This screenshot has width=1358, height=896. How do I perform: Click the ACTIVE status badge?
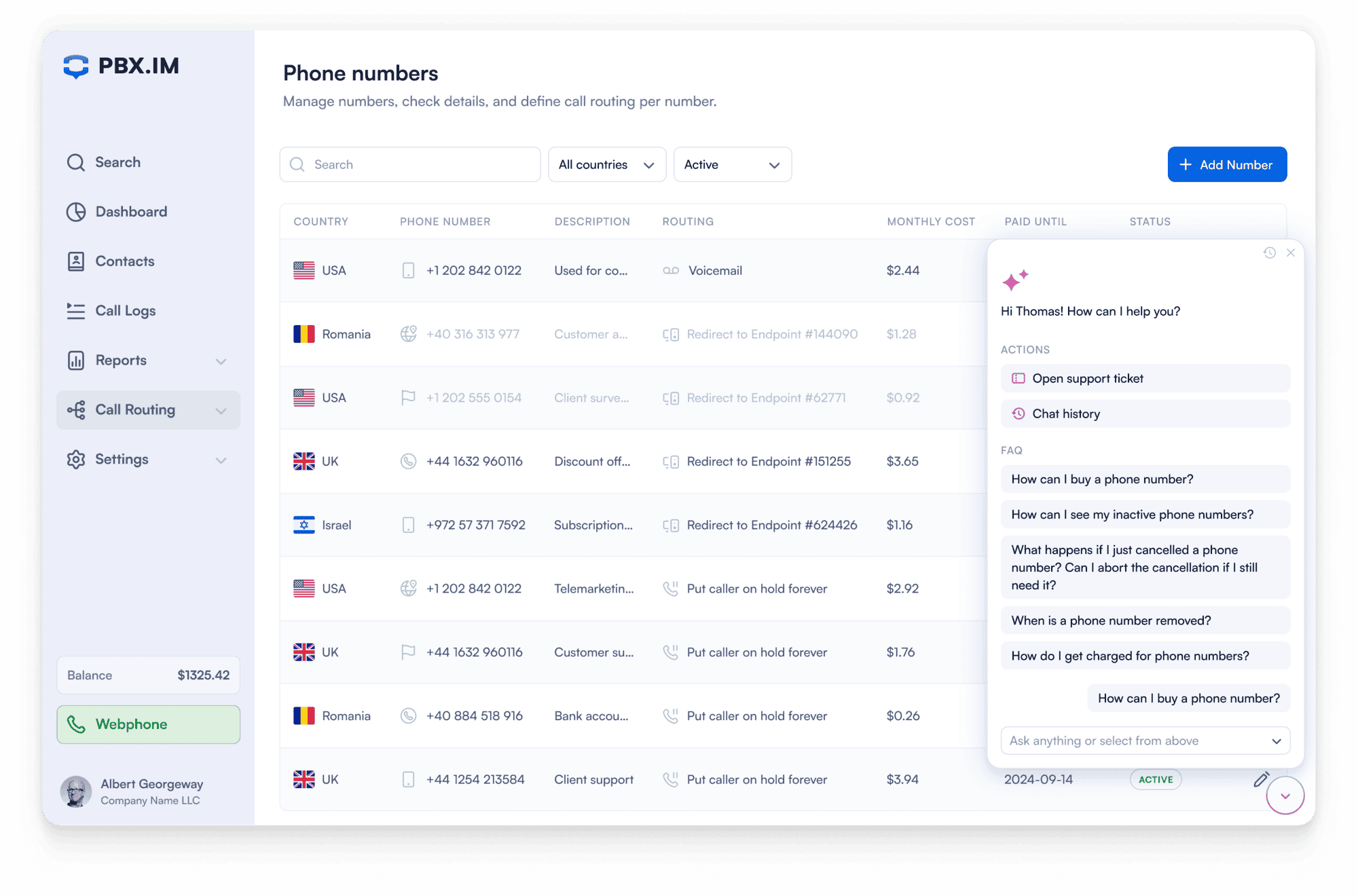pos(1156,779)
